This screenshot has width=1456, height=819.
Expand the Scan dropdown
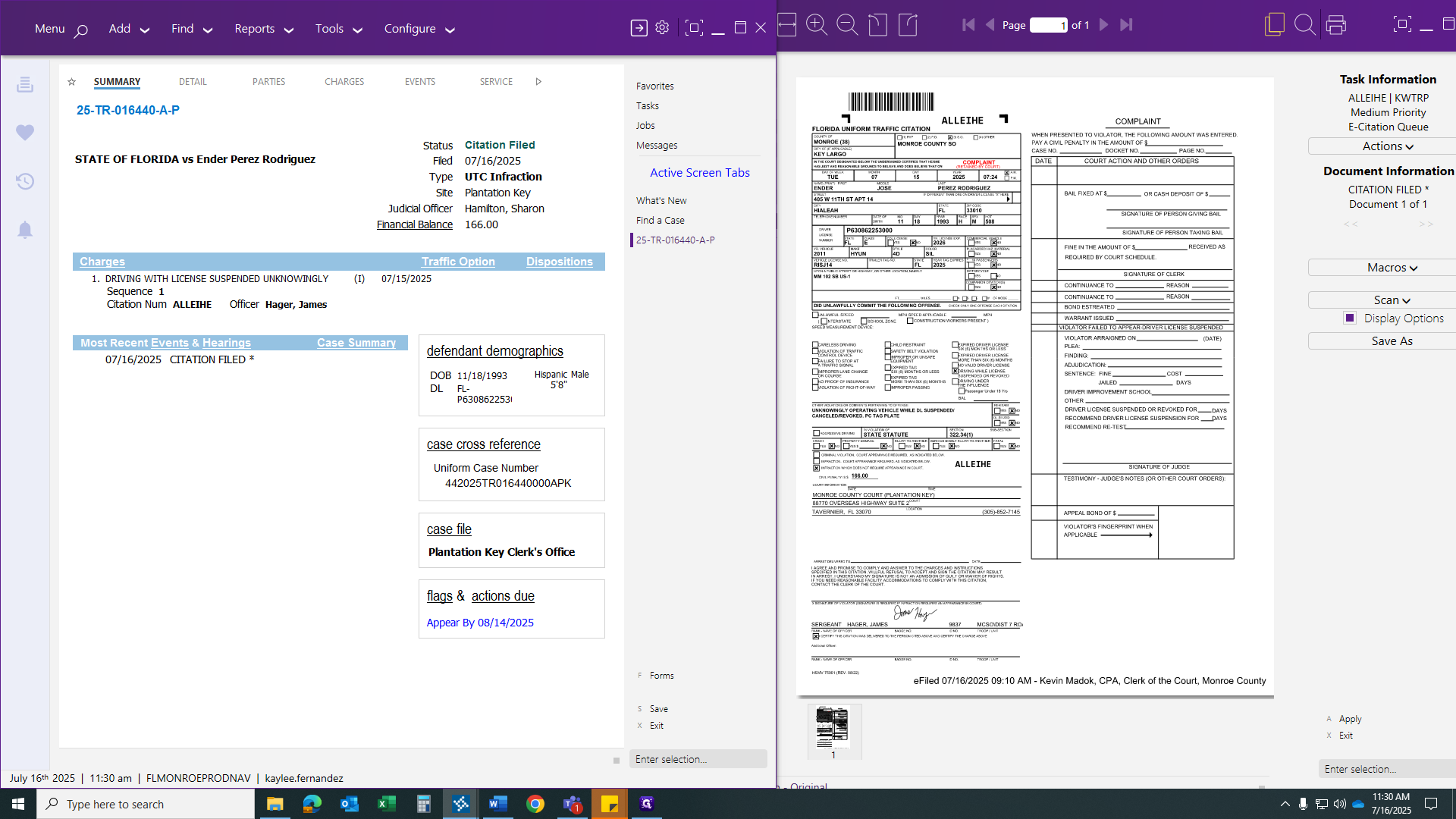pyautogui.click(x=1392, y=300)
